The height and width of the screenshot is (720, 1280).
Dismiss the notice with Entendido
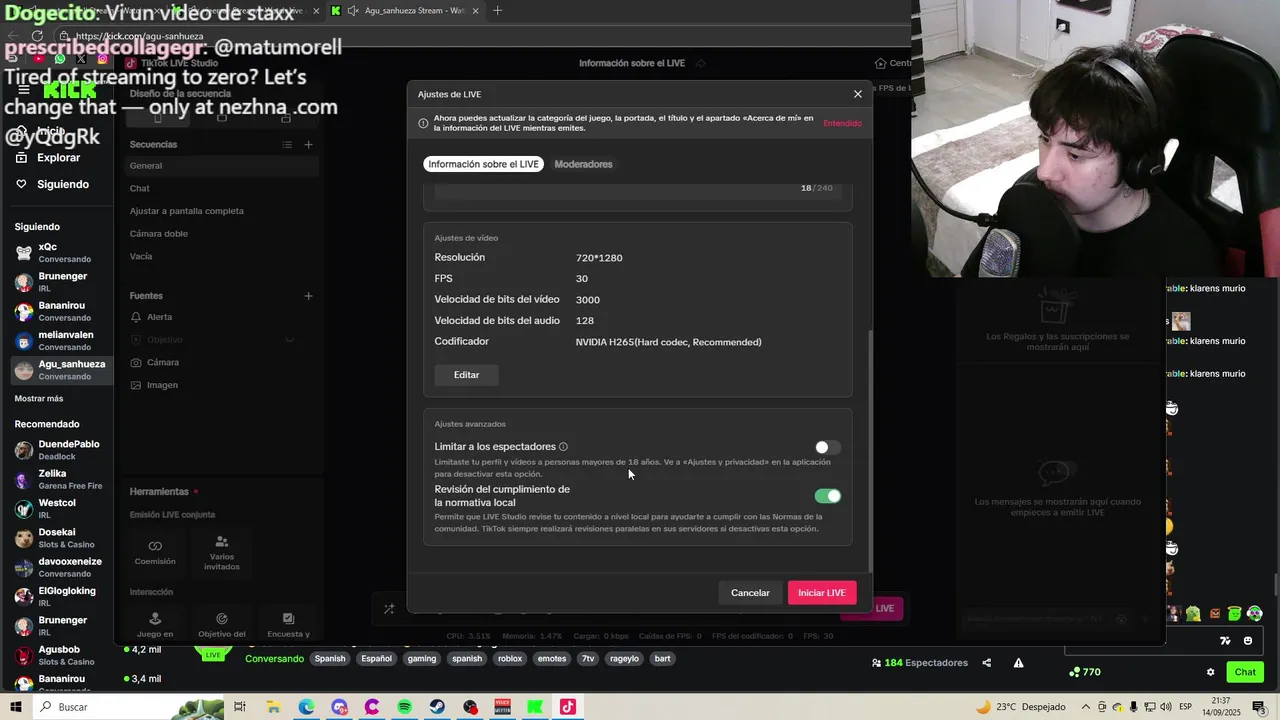842,123
